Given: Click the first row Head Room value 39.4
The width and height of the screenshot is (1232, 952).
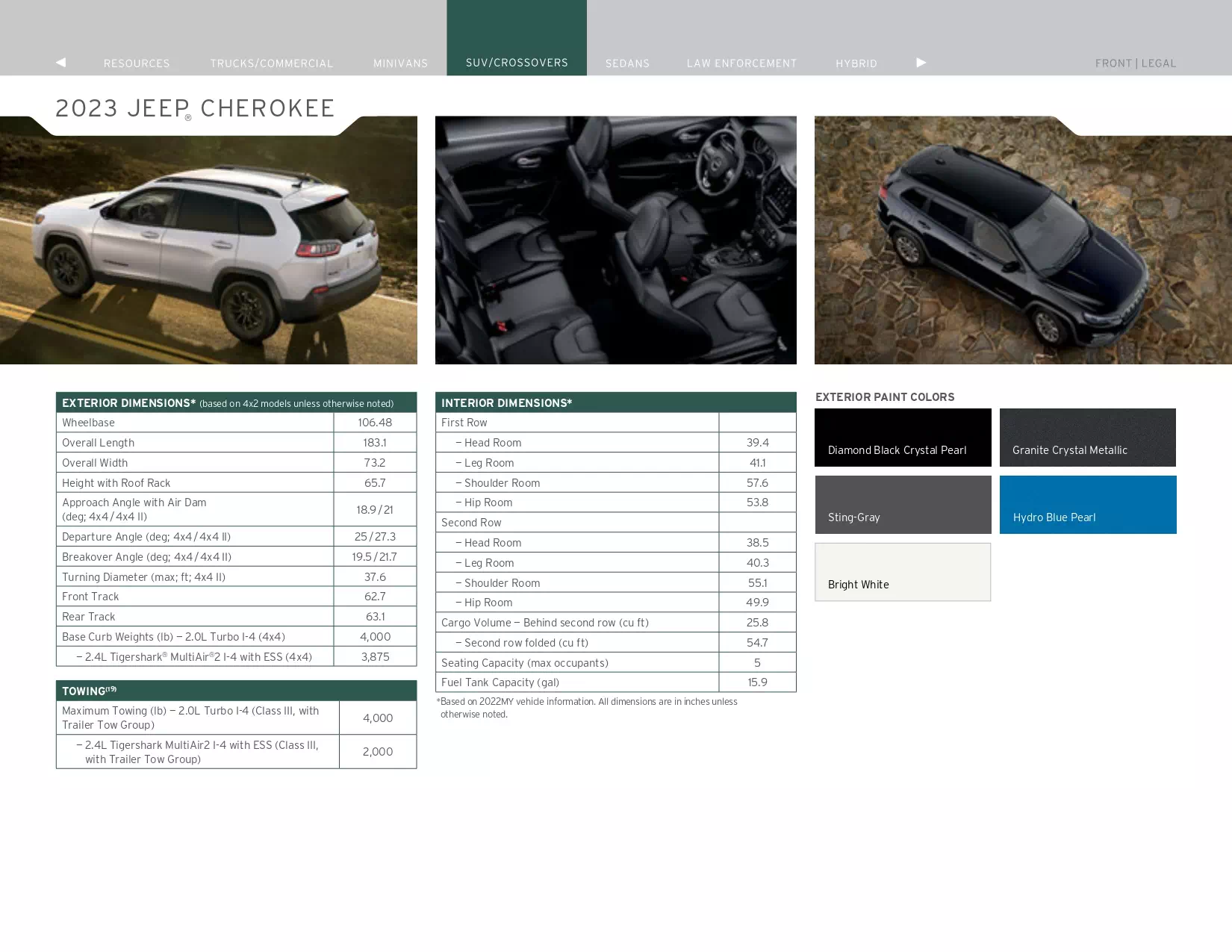Looking at the screenshot, I should 757,443.
